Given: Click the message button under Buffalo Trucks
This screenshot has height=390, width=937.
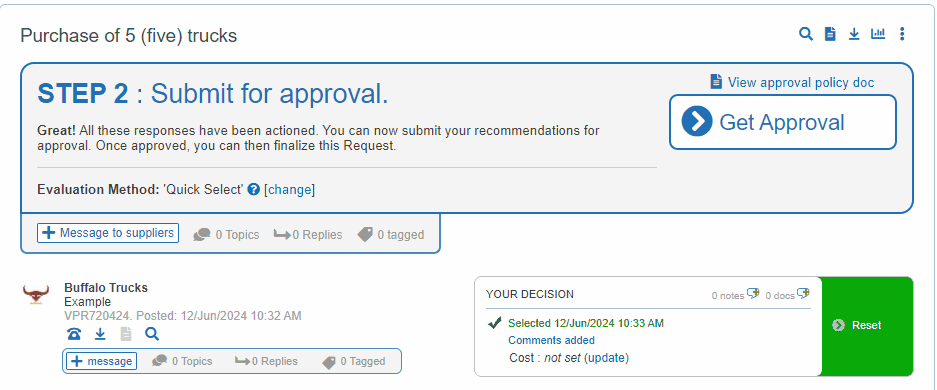Looking at the screenshot, I should coord(102,361).
